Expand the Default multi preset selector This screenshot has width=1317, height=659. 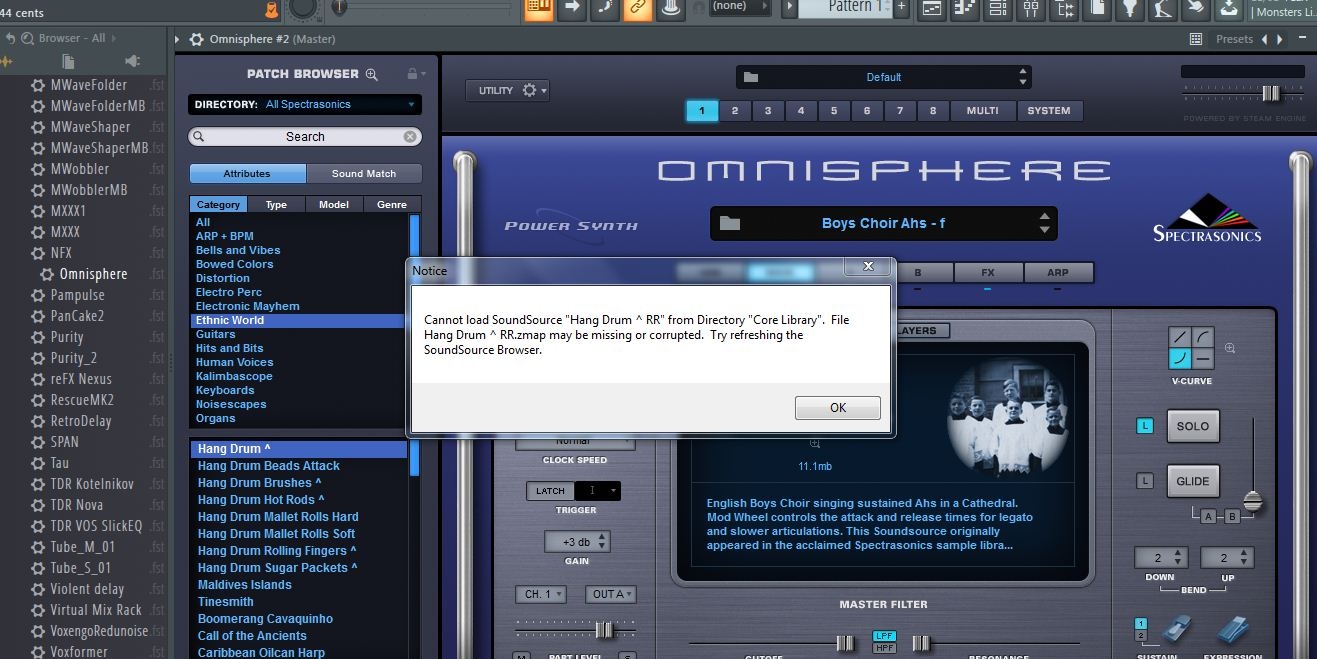point(884,77)
